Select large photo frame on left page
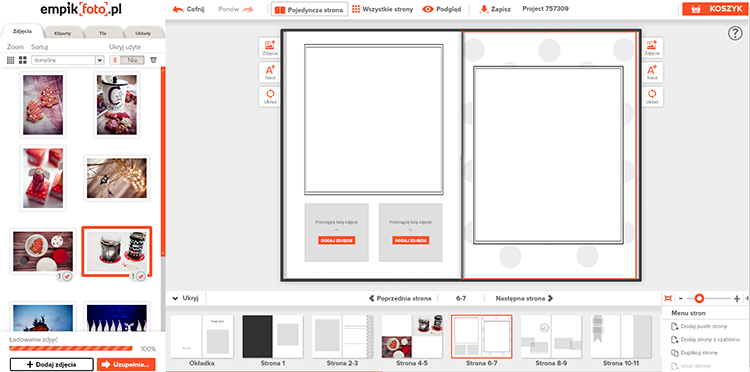Viewport: 750px width, 372px height. (374, 120)
